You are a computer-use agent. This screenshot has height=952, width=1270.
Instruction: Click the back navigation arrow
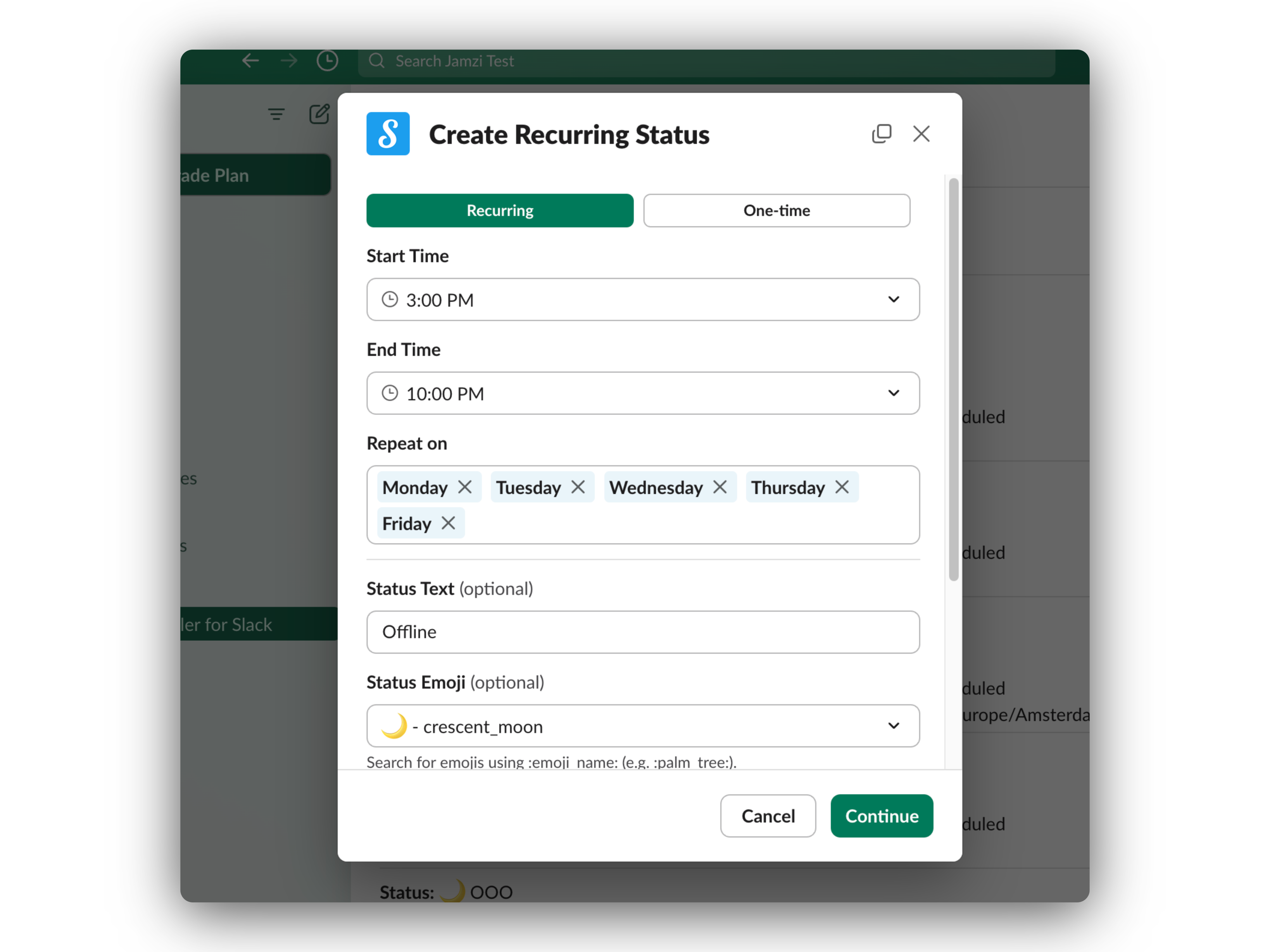pos(250,61)
